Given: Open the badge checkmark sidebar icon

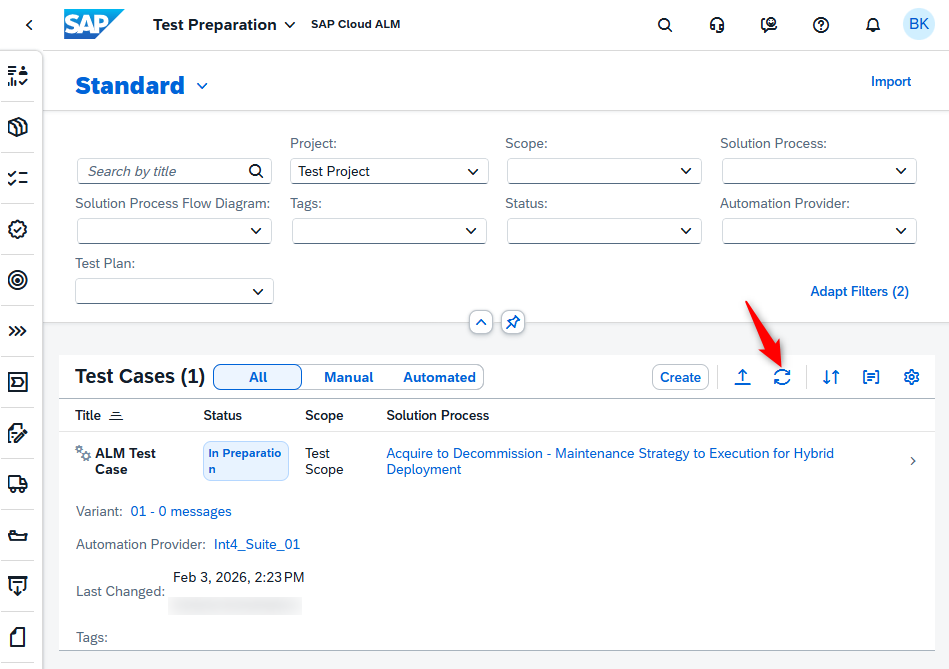Looking at the screenshot, I should click(x=18, y=229).
